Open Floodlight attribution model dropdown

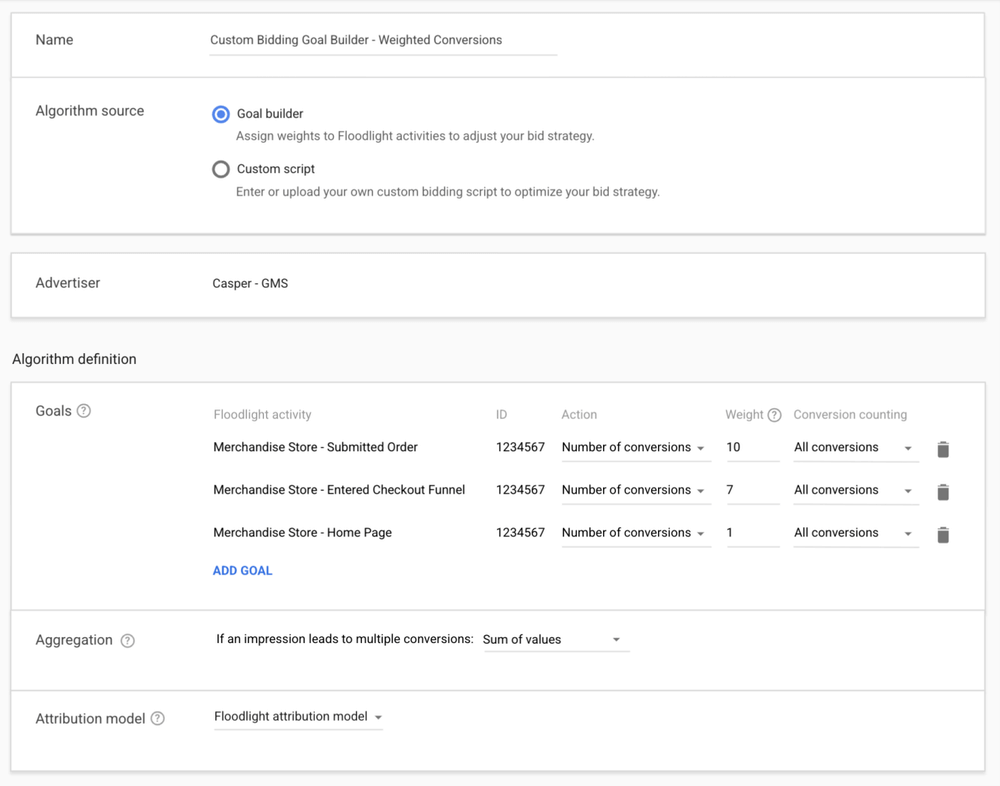298,717
